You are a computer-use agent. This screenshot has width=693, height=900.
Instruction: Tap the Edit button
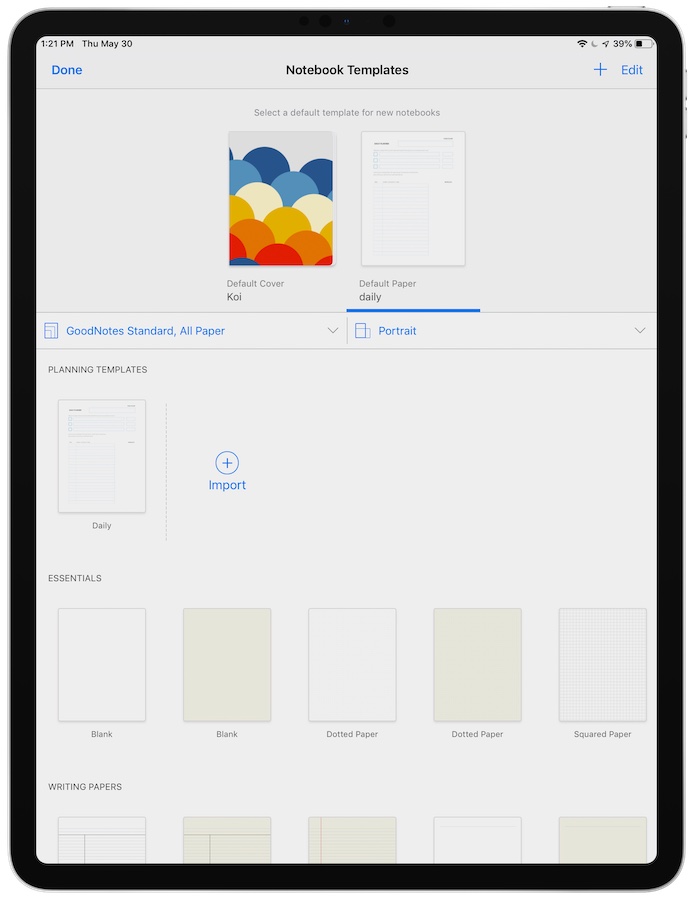coord(632,70)
